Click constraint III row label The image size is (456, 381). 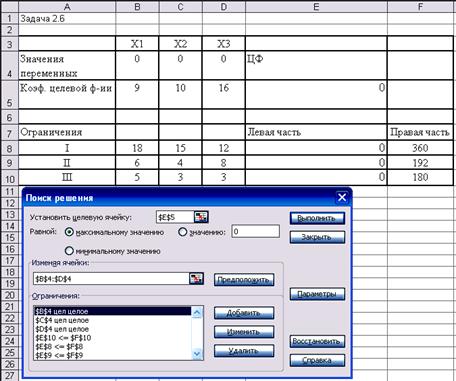coord(67,177)
